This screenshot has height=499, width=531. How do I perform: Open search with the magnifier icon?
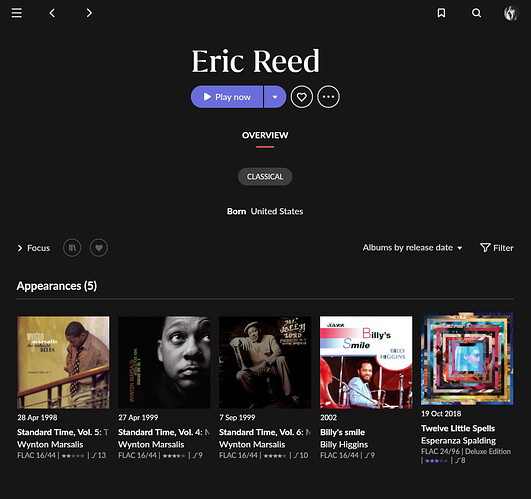(x=476, y=13)
